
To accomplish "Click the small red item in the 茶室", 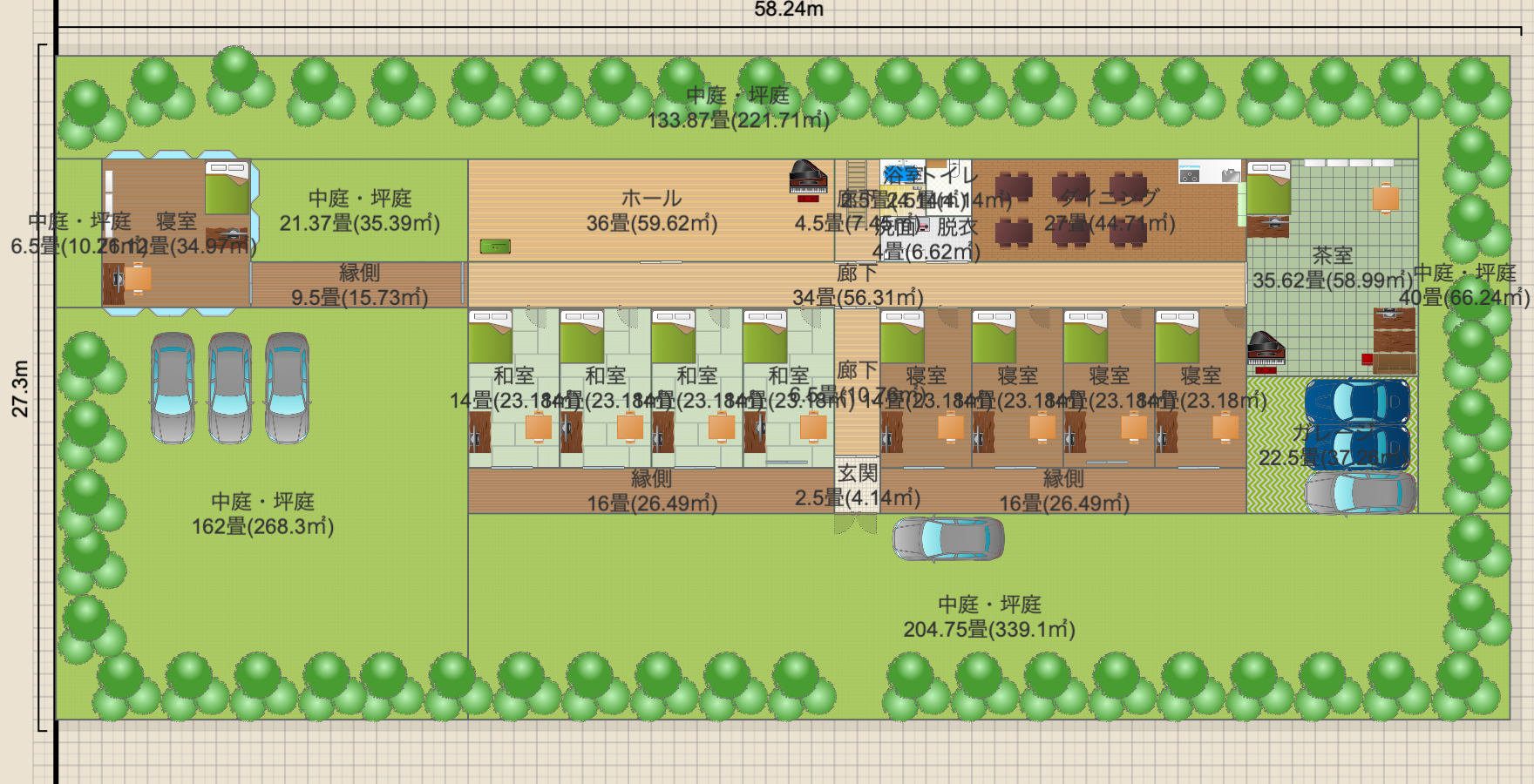I will tap(1368, 359).
